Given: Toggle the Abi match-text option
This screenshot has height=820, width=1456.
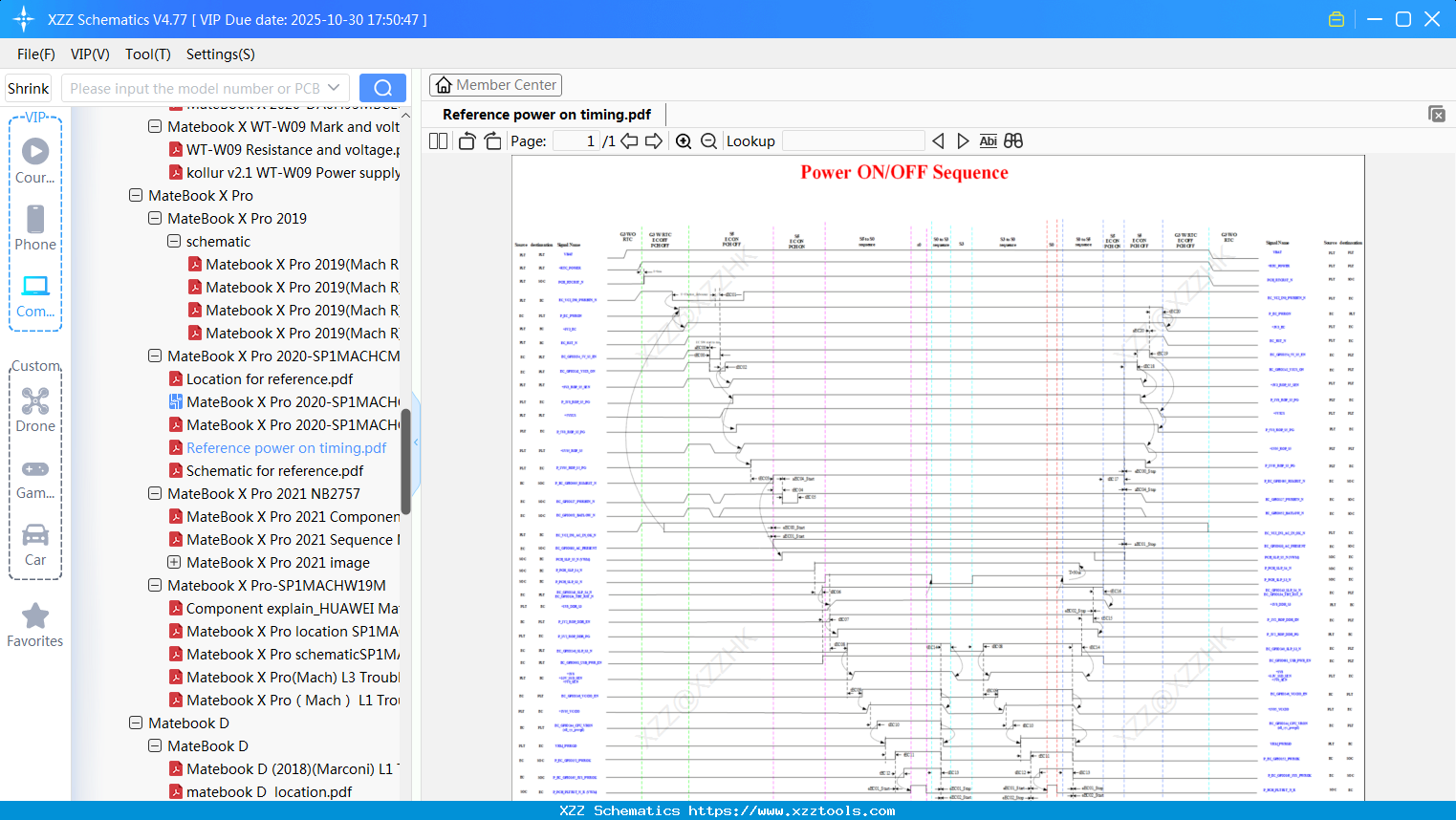Looking at the screenshot, I should coord(988,141).
